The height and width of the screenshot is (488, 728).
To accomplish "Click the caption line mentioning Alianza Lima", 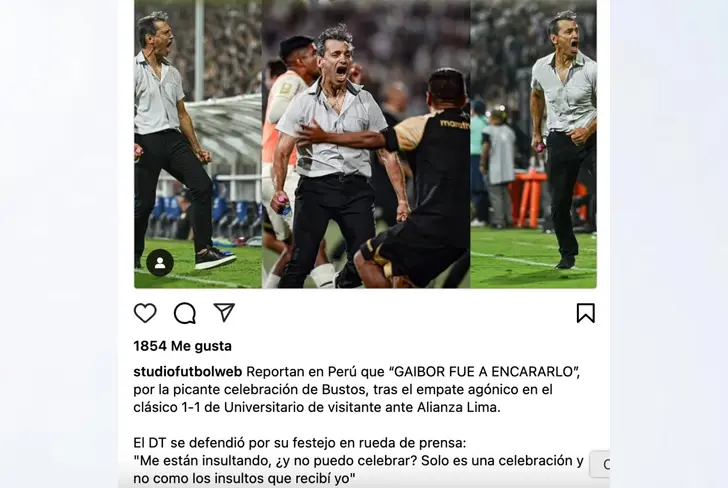I will click(317, 407).
